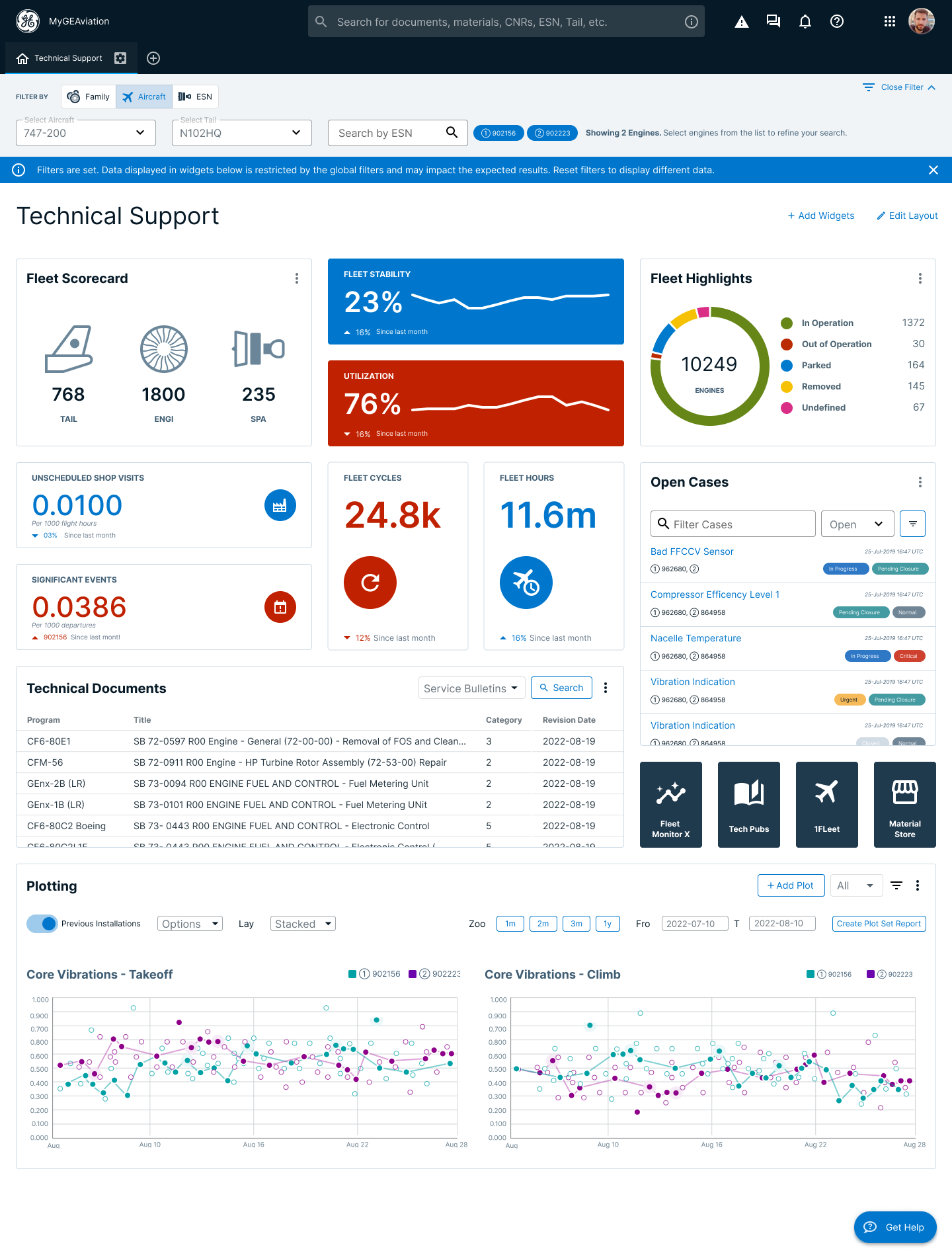
Task: Toggle the Previous Installations switch
Action: pyautogui.click(x=42, y=924)
